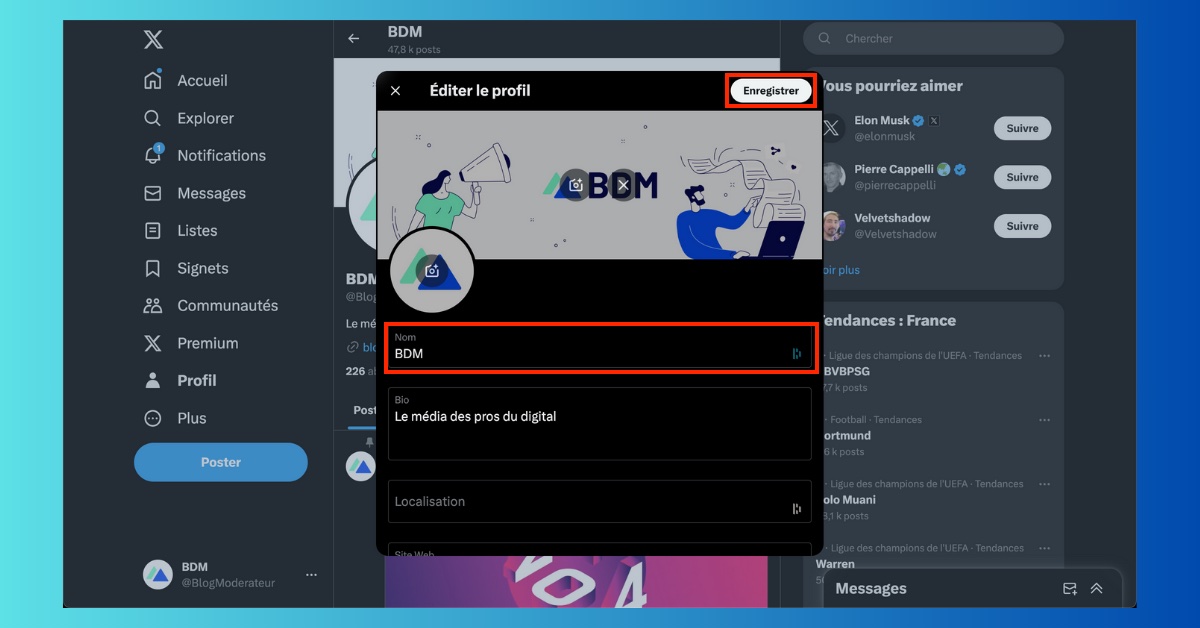Click the Messages drawer title
Screen dimensions: 1200x628
(871, 589)
